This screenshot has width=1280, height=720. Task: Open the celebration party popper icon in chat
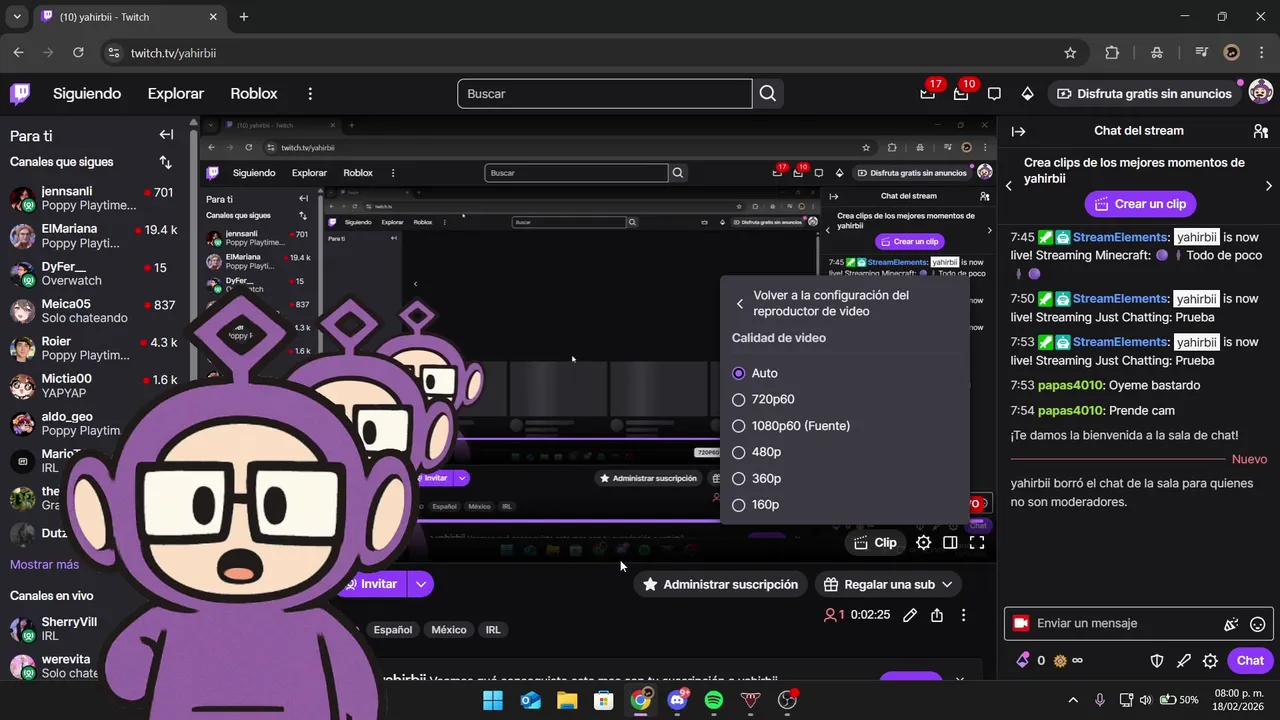1231,624
